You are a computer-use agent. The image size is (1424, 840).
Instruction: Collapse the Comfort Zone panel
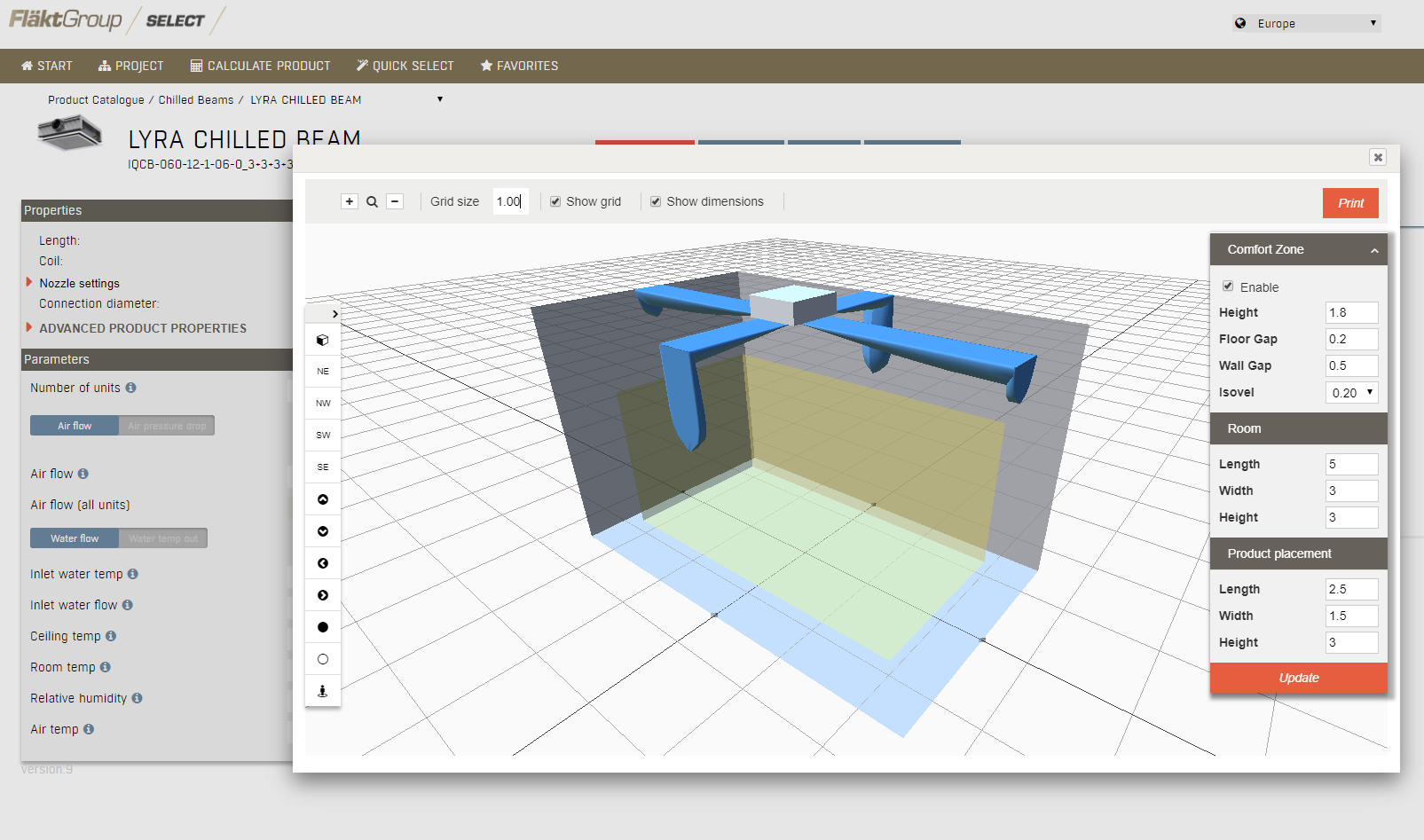click(x=1374, y=250)
